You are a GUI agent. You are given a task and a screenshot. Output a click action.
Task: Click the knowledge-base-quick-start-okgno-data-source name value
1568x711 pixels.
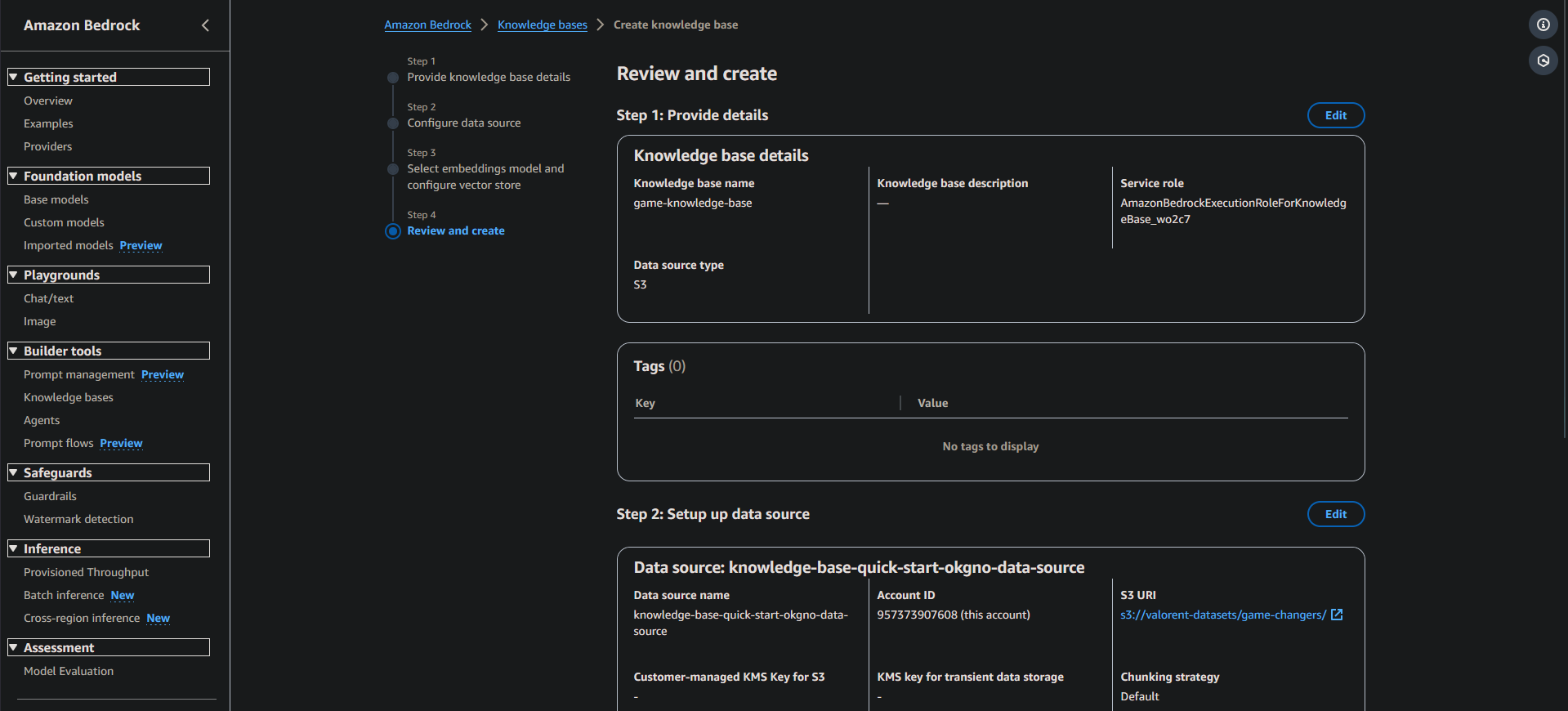(740, 623)
